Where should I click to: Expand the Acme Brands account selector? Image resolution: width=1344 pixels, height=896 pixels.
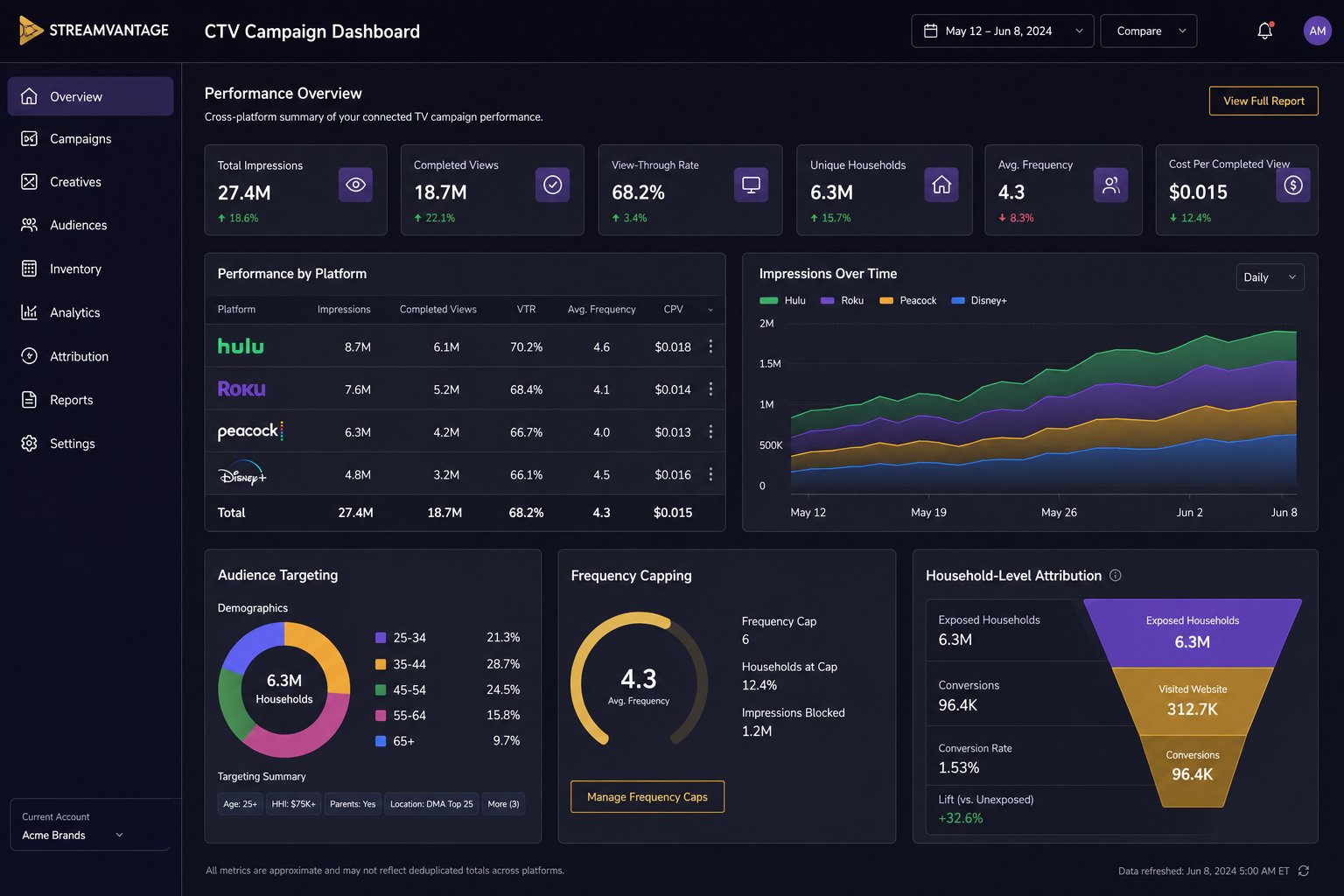click(x=89, y=825)
